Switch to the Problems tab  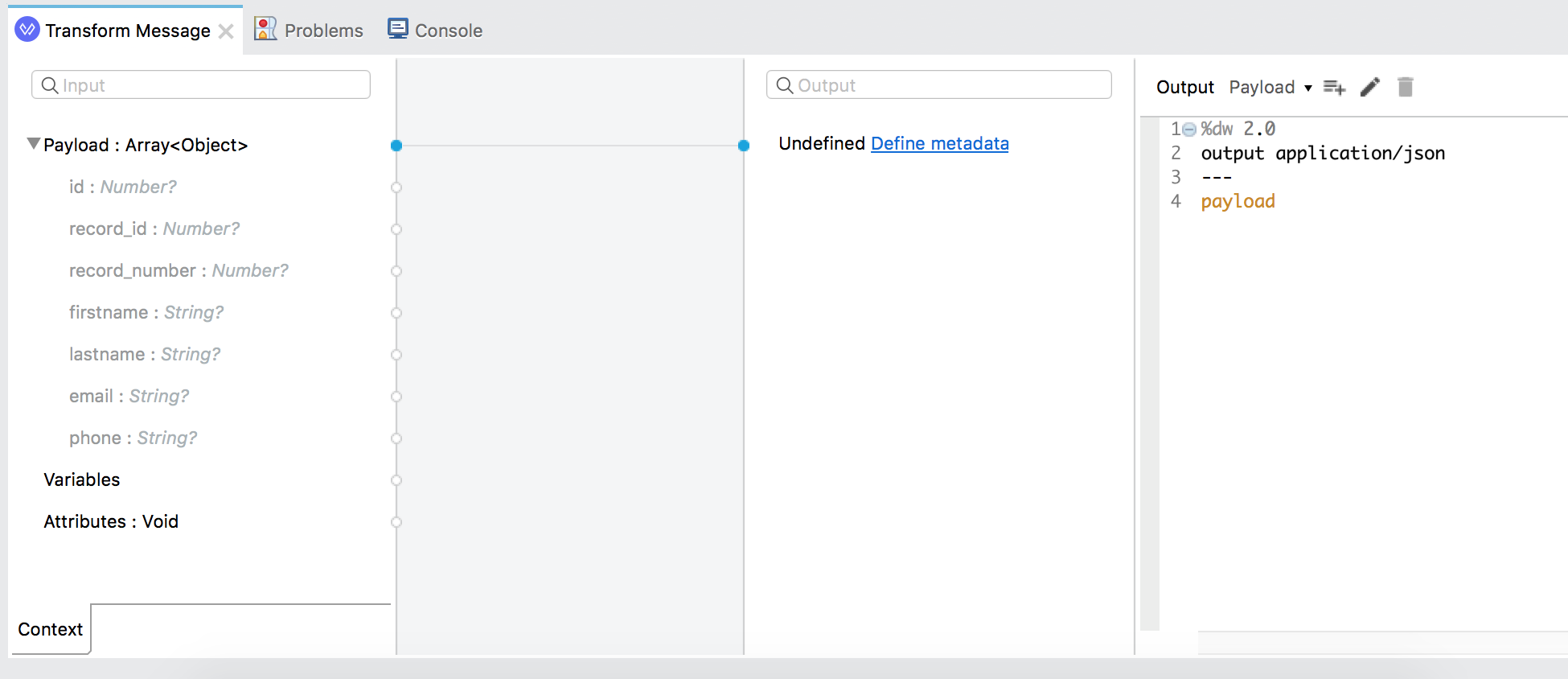point(323,31)
